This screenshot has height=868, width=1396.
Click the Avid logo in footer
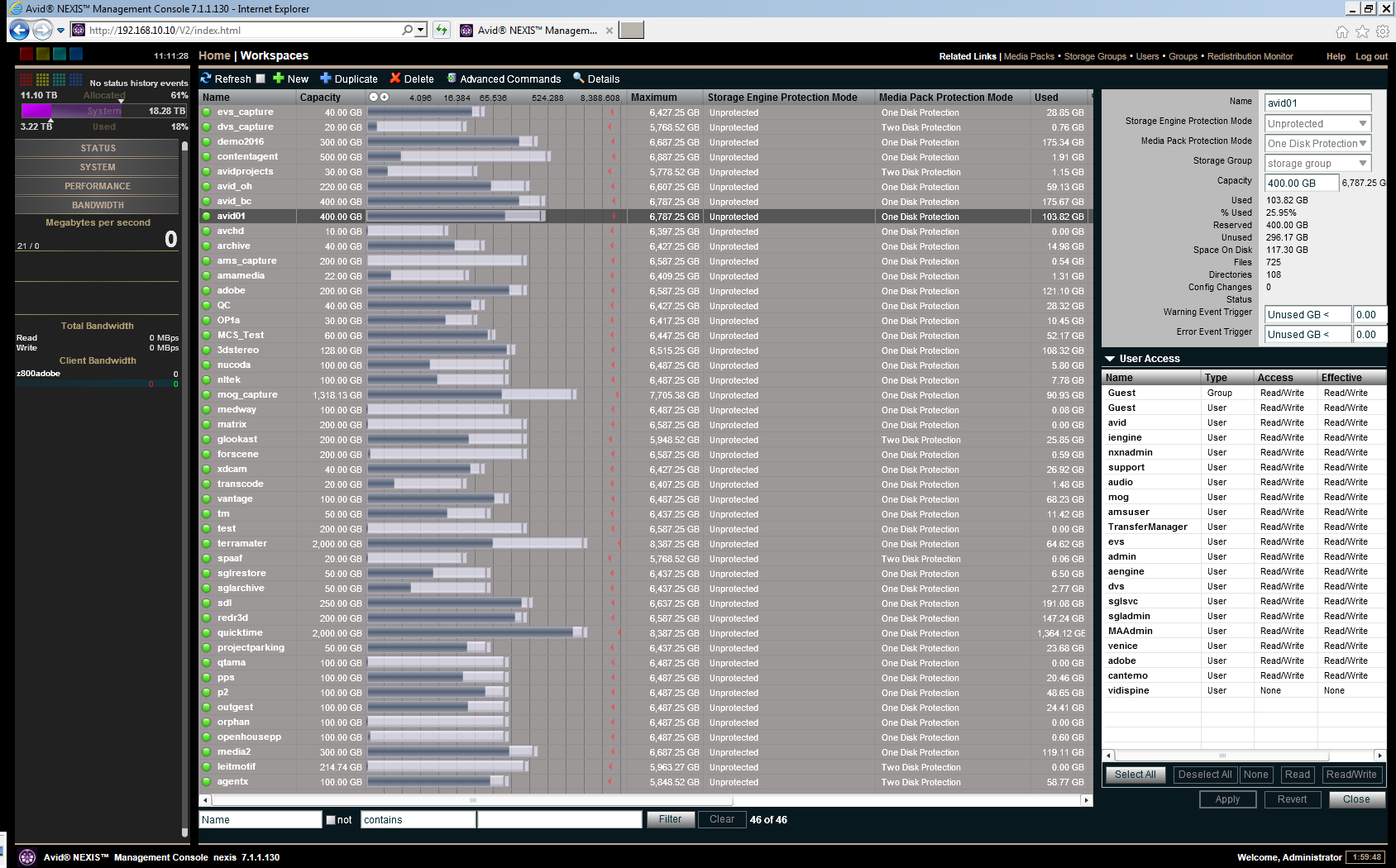coord(27,856)
